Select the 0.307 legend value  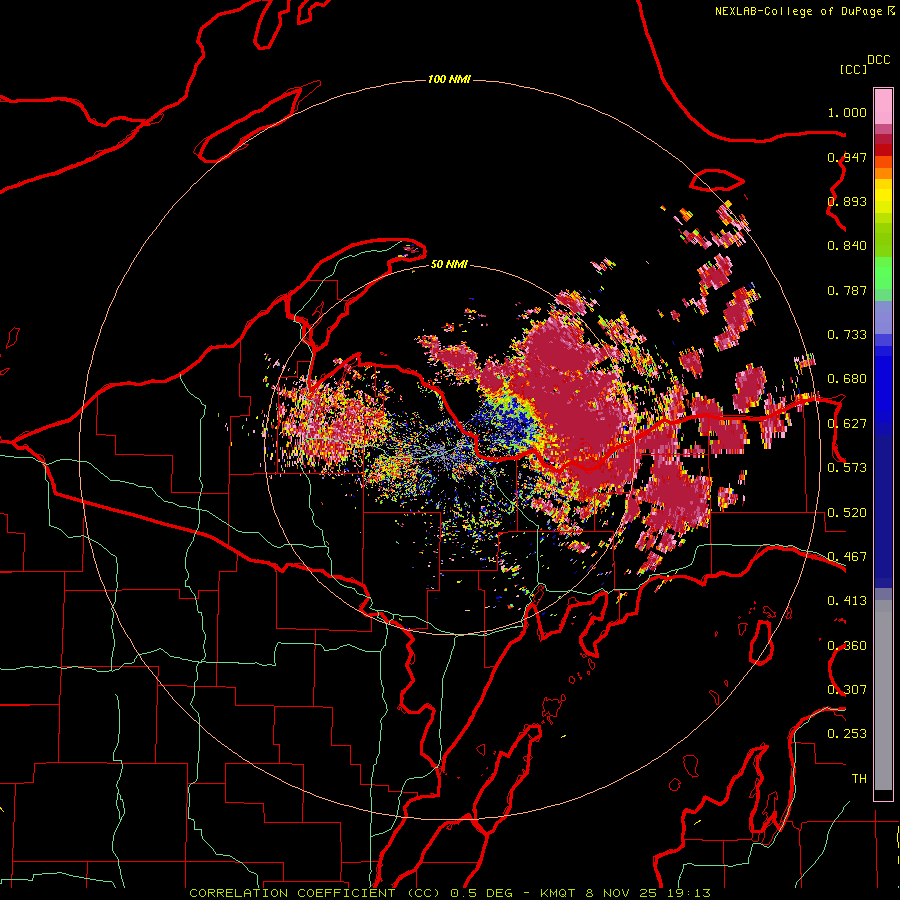(847, 690)
